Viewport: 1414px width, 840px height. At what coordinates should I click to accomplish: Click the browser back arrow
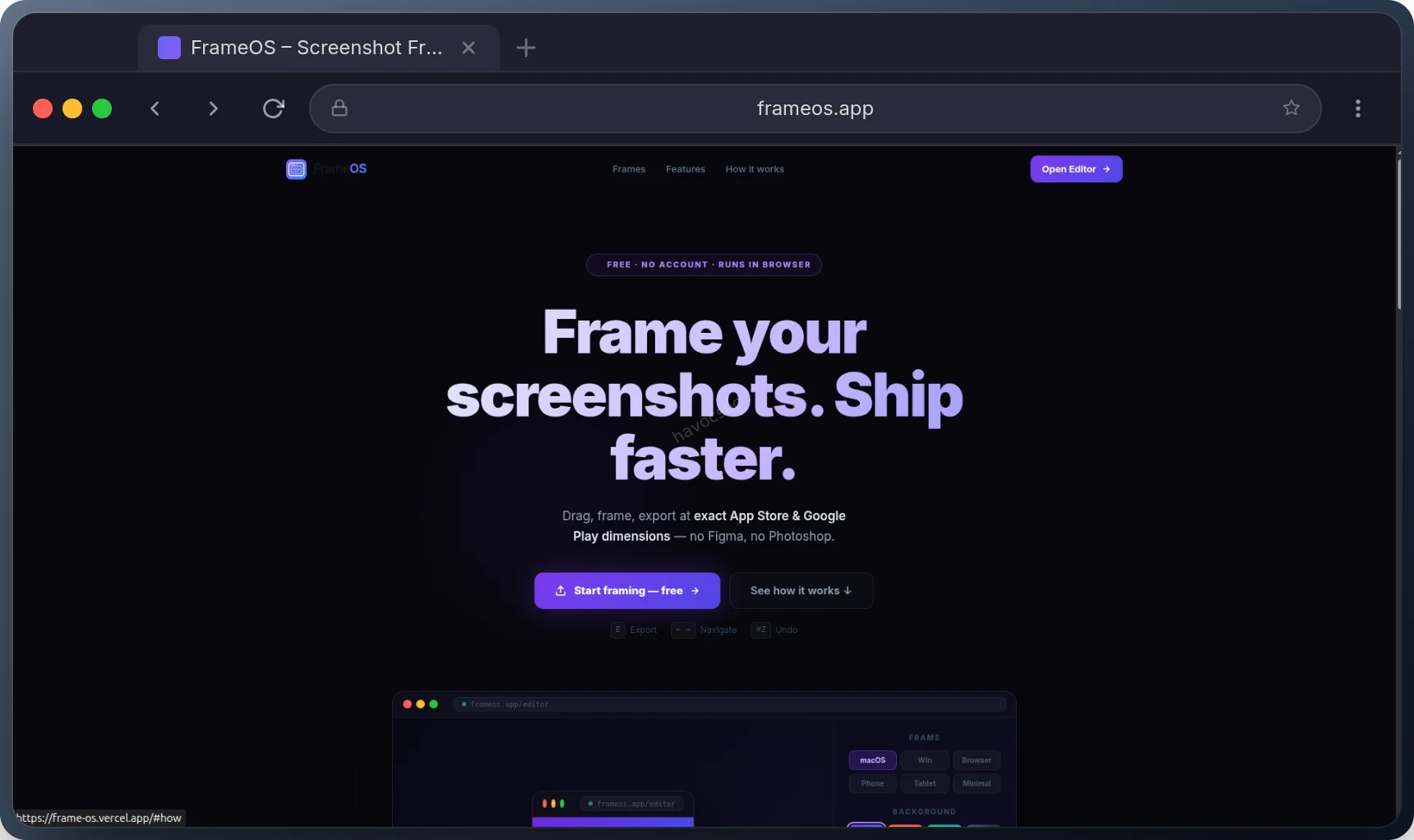coord(155,108)
